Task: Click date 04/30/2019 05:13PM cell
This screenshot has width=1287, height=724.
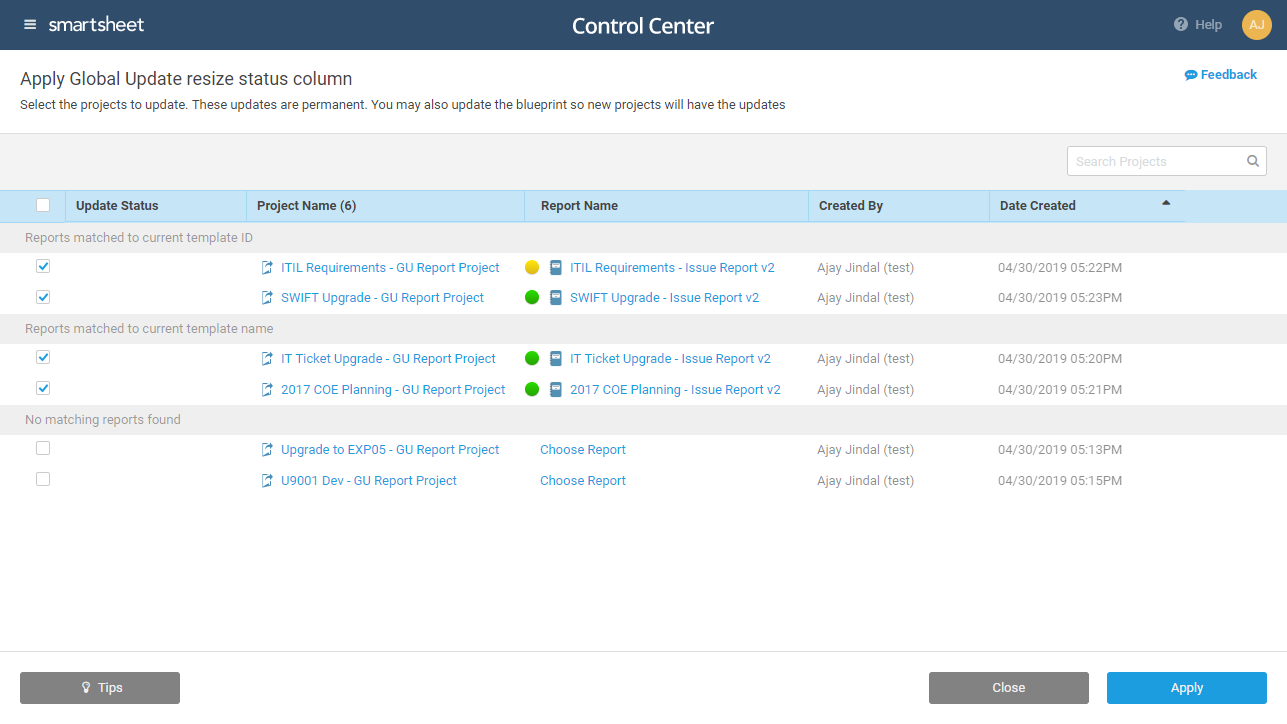Action: pyautogui.click(x=1060, y=450)
